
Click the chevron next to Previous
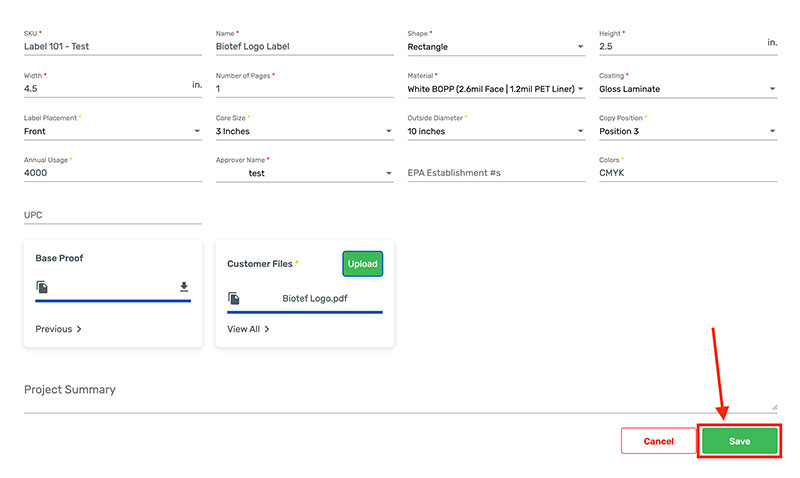click(x=79, y=329)
